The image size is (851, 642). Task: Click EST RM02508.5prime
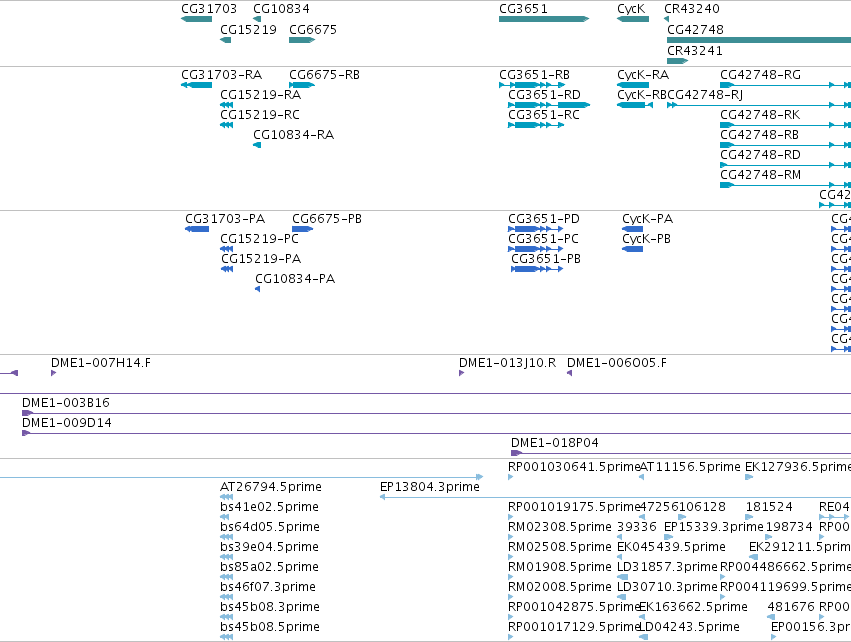tap(511, 557)
